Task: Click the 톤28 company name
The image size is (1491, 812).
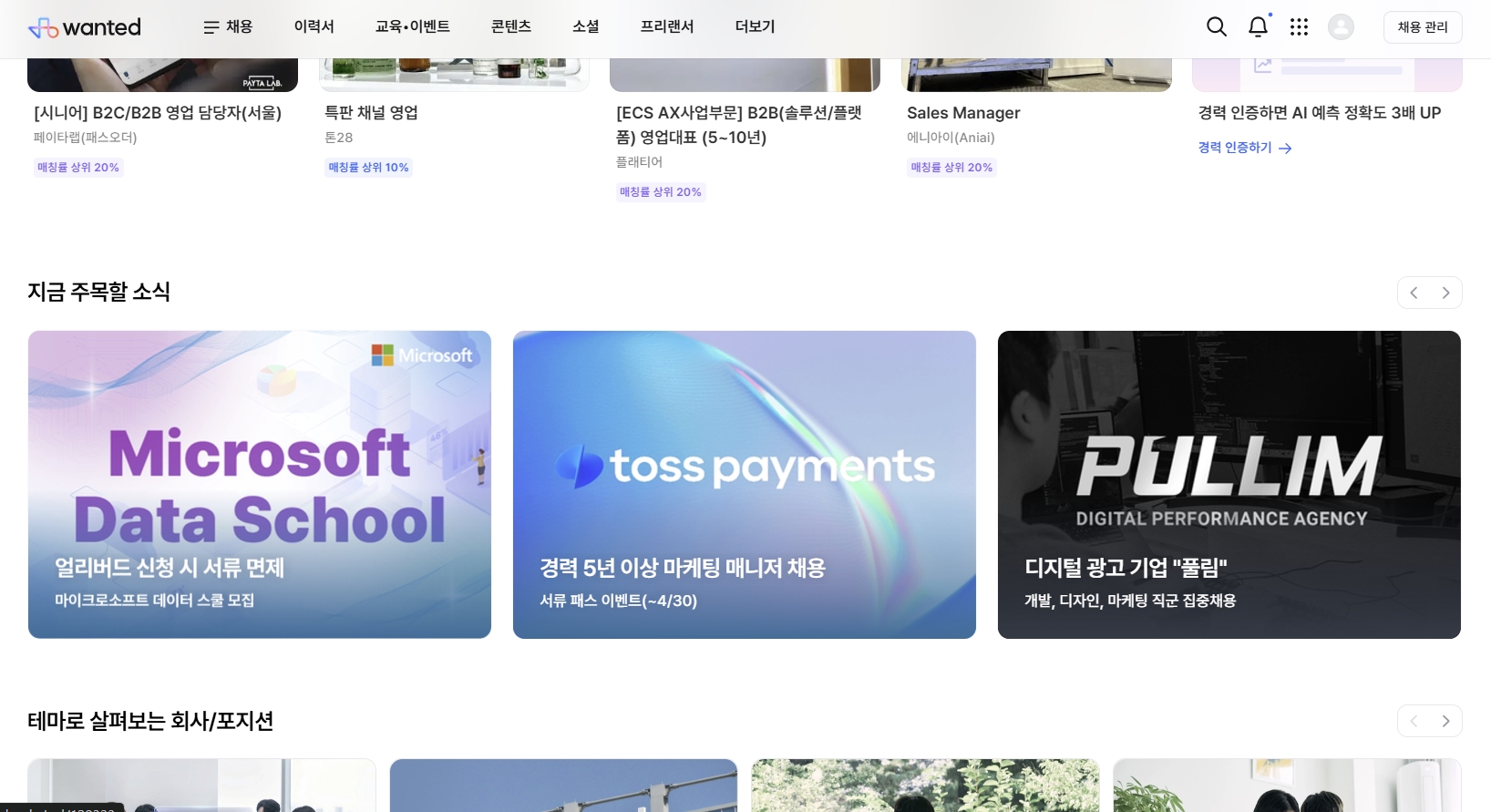Action: click(339, 138)
